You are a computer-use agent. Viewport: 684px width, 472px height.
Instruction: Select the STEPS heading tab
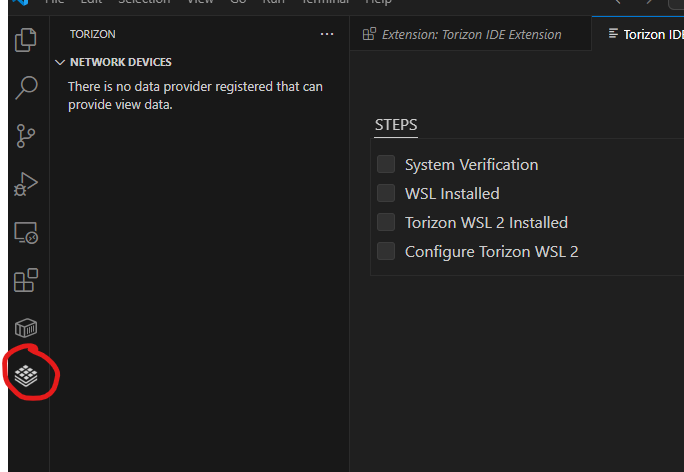[x=396, y=125]
